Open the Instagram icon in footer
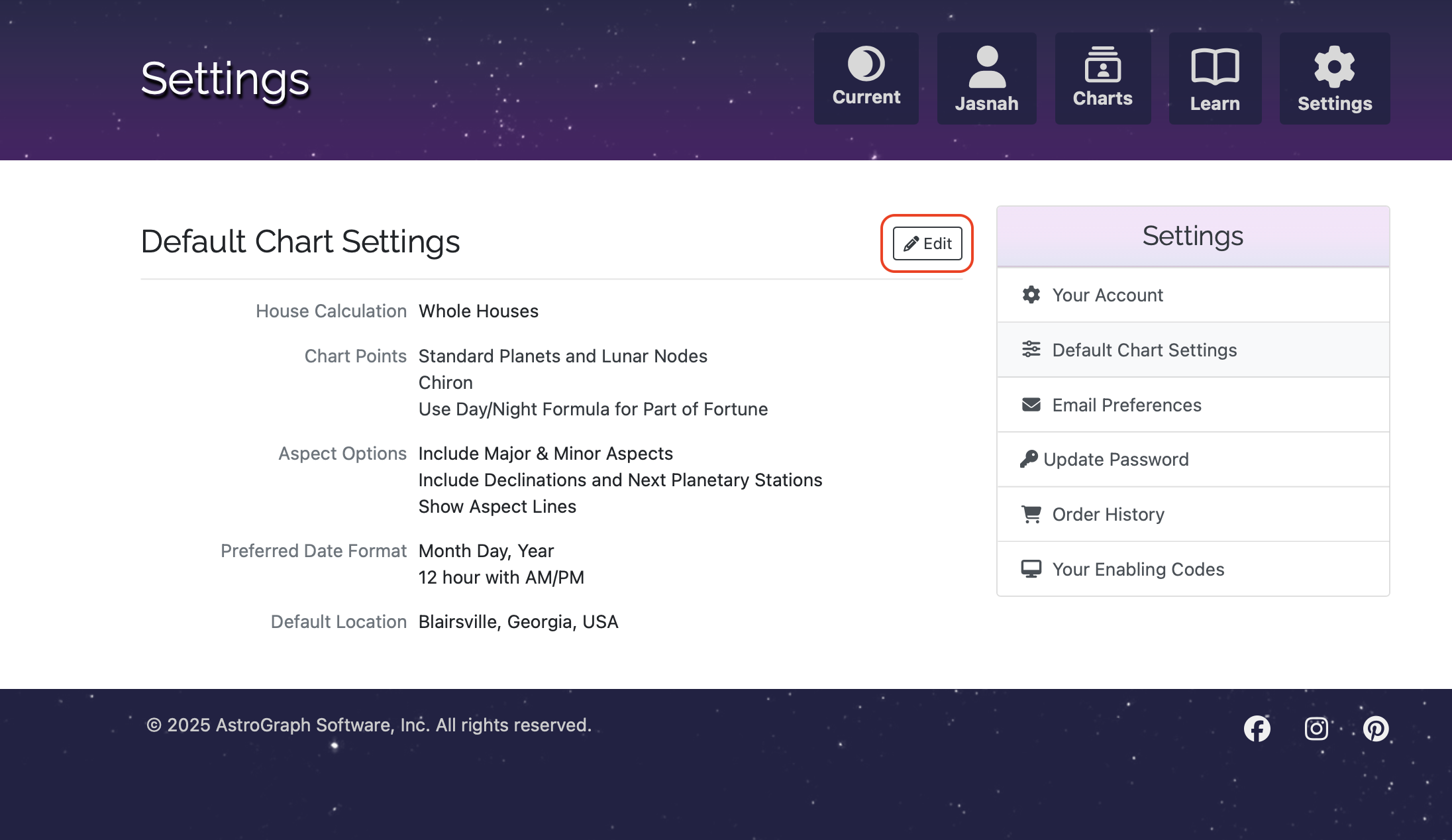This screenshot has width=1452, height=840. tap(1316, 729)
